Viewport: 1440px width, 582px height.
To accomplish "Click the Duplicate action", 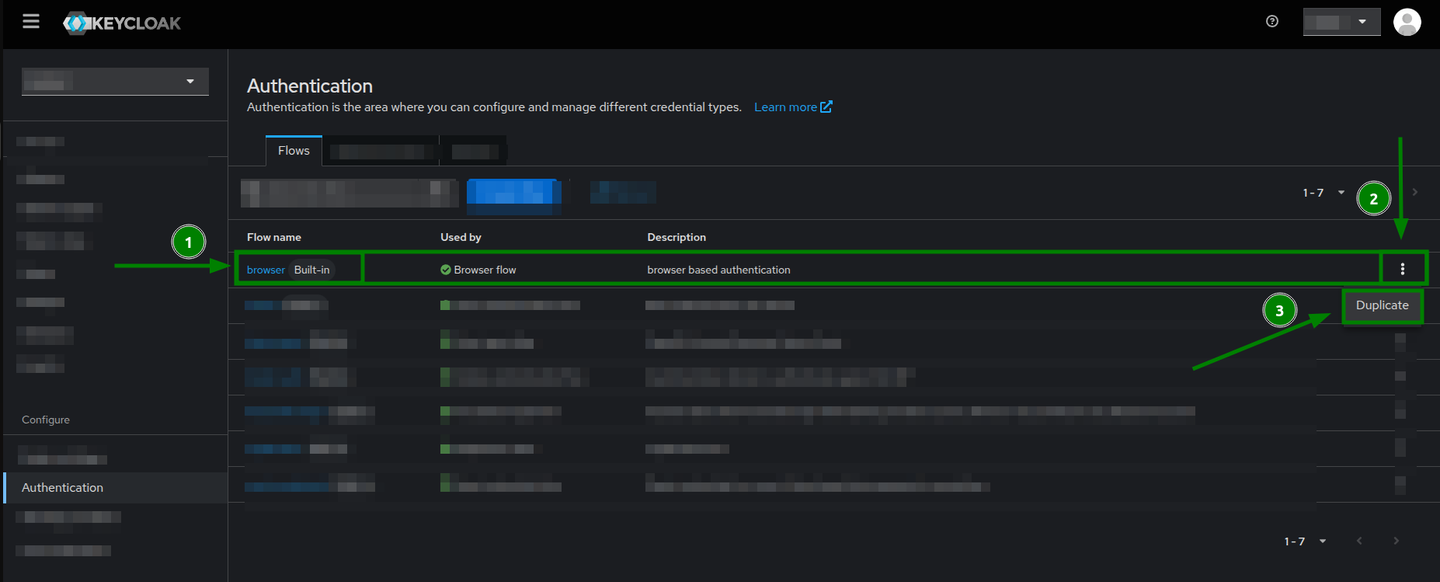I will coord(1382,305).
